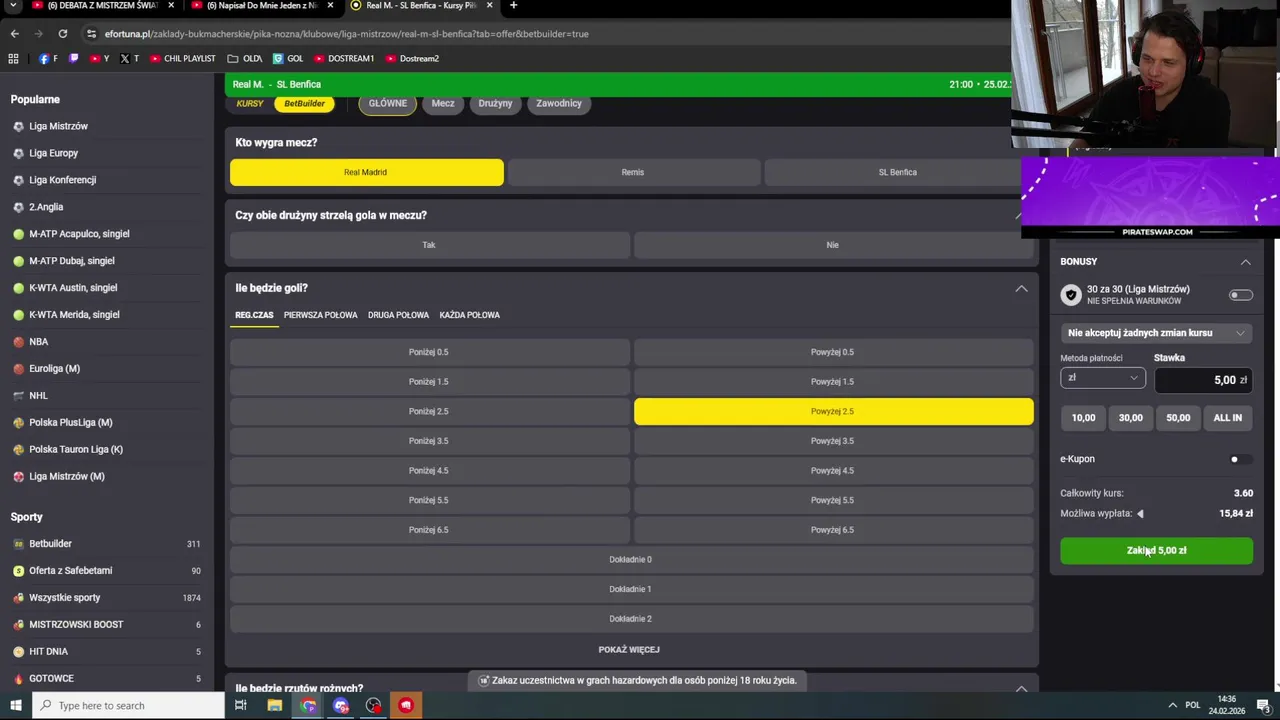Click the Windows taskbar search box

pos(128,705)
